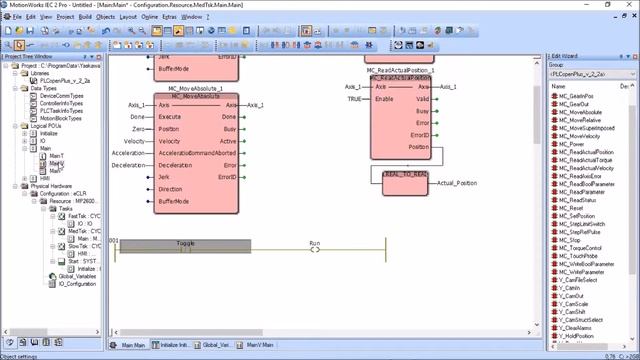Click the Open Project toolbar icon

tap(19, 31)
